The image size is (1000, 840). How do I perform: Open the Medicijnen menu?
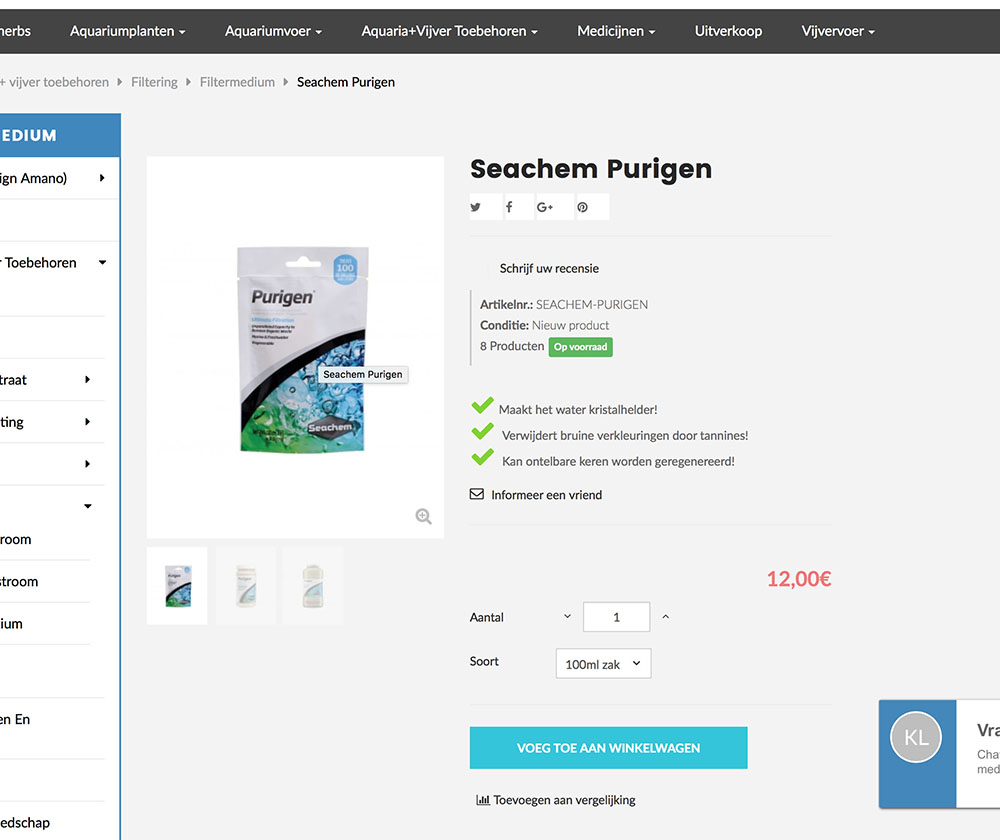616,31
